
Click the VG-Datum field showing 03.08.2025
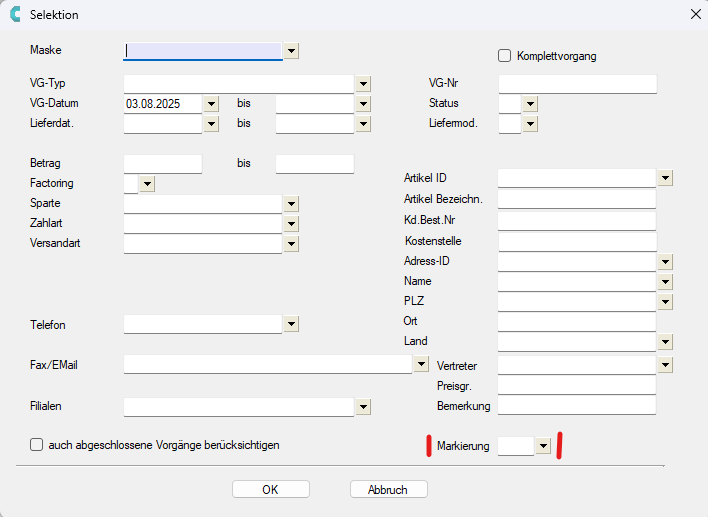click(x=163, y=104)
